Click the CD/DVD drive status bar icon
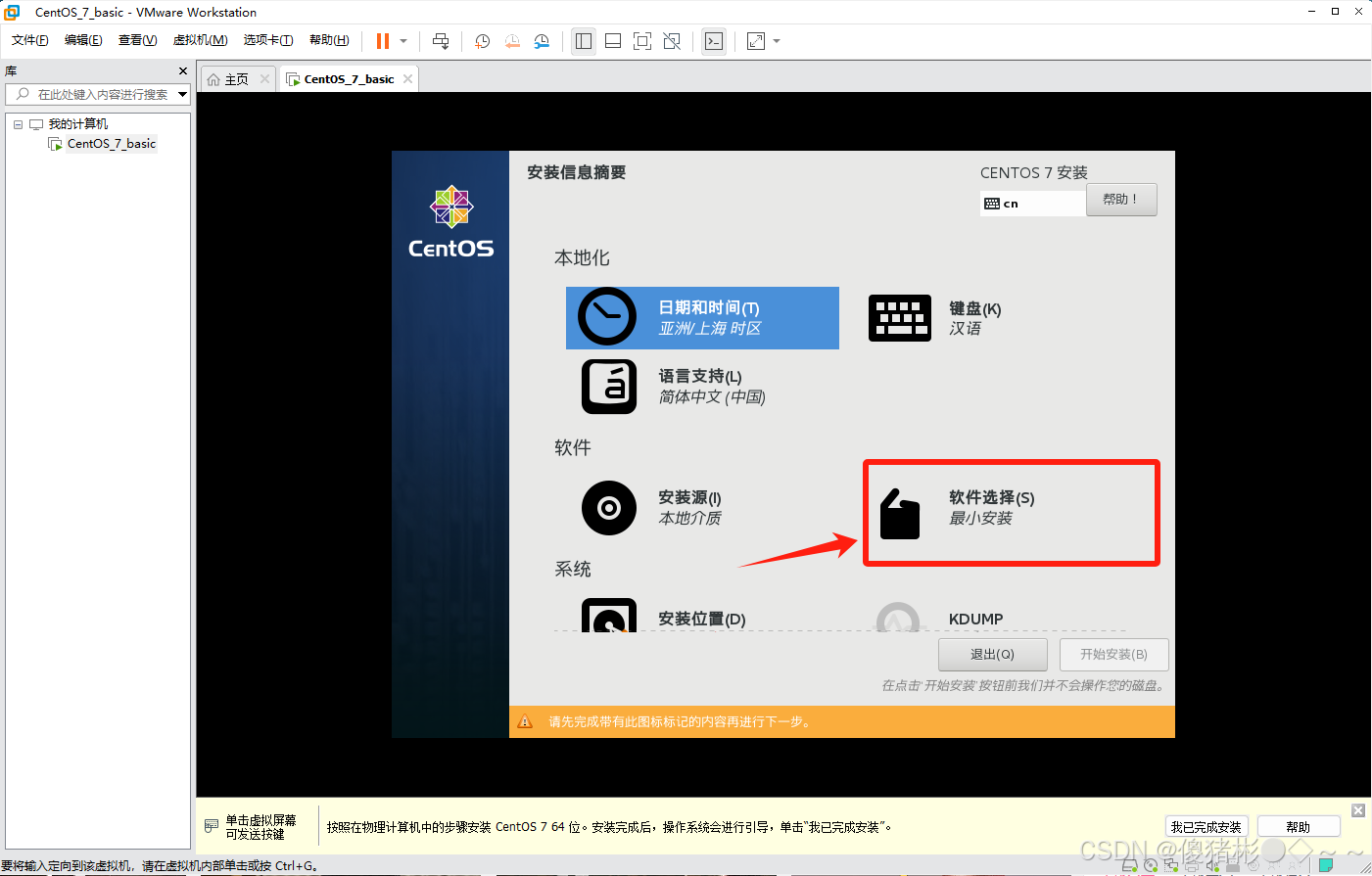Screen dimensions: 1372x876 [x=1150, y=865]
